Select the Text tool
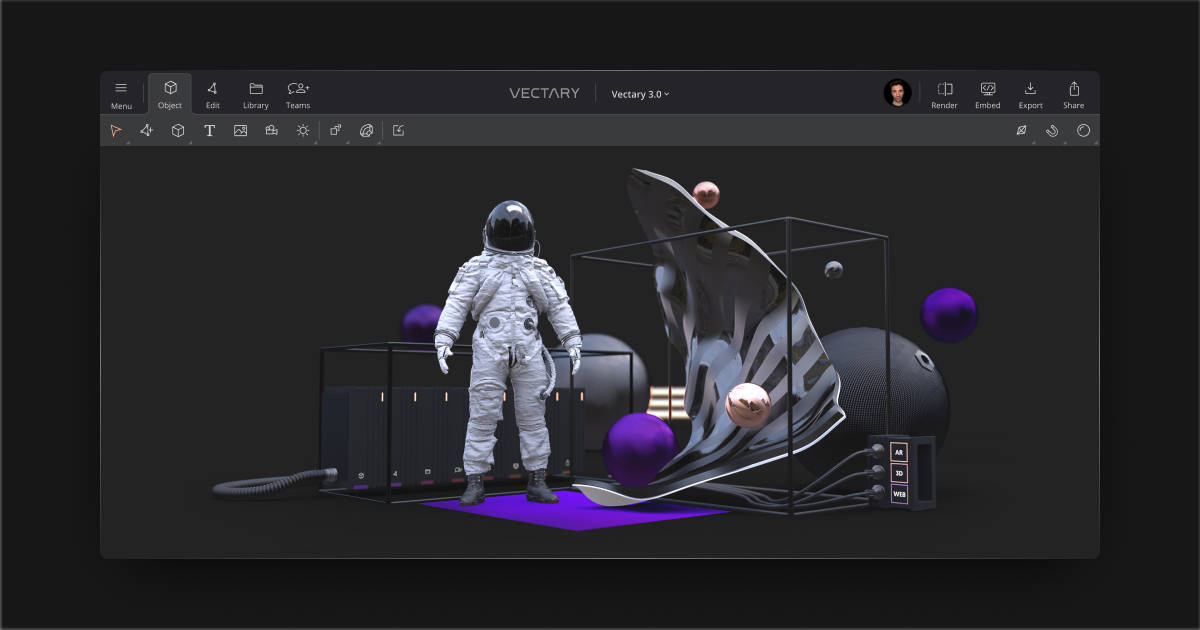This screenshot has height=630, width=1200. (x=209, y=130)
